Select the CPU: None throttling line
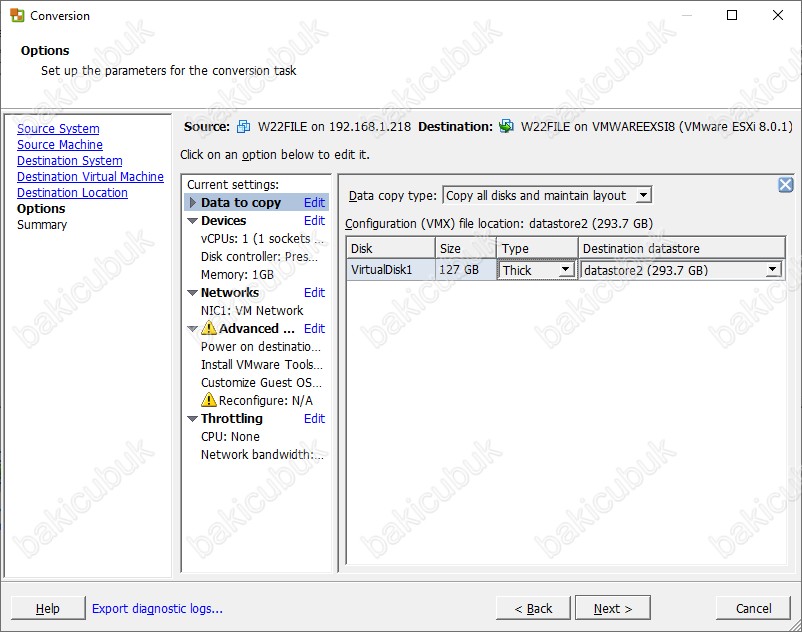The width and height of the screenshot is (802, 632). click(230, 437)
